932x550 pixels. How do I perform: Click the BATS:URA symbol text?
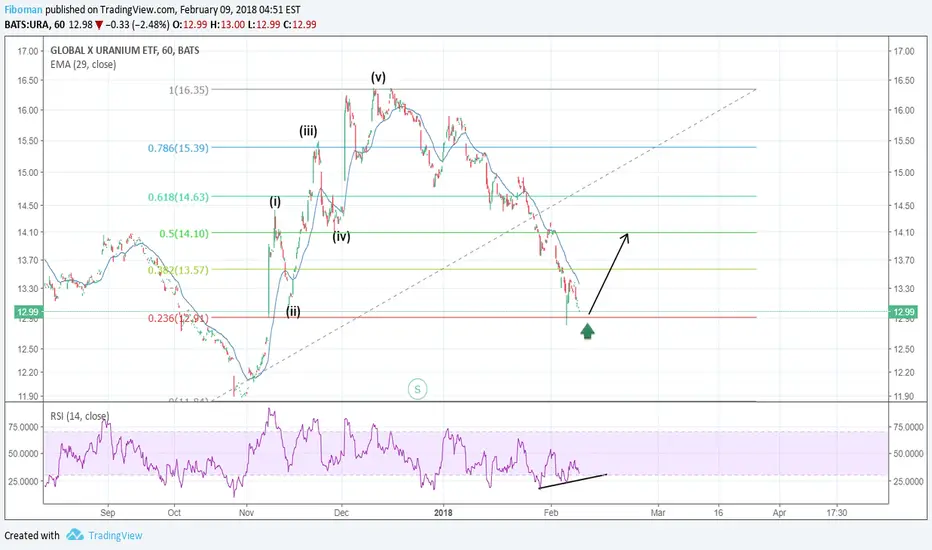click(x=27, y=25)
